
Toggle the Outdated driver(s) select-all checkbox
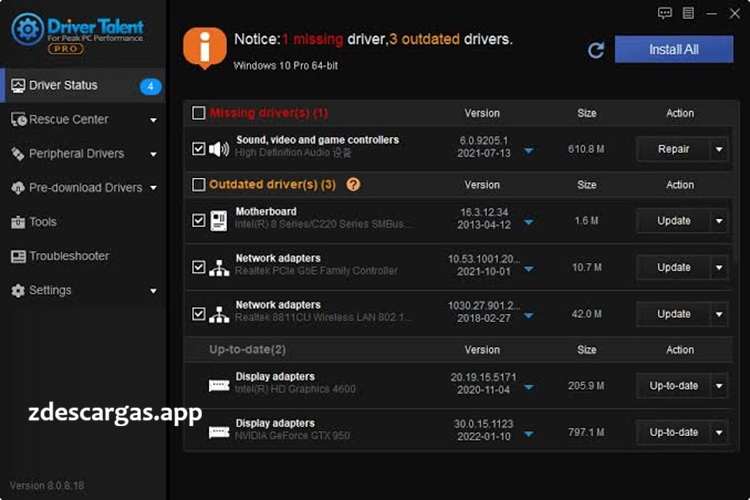pyautogui.click(x=199, y=184)
